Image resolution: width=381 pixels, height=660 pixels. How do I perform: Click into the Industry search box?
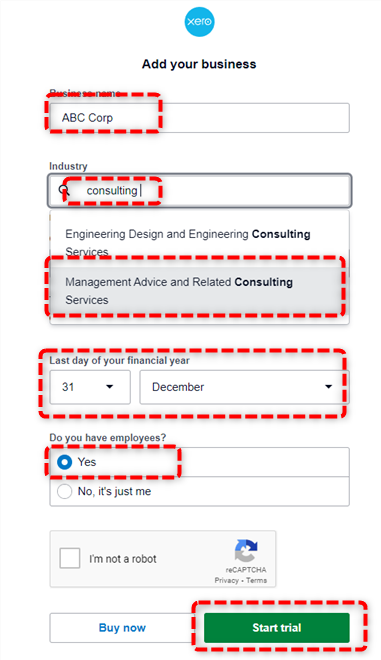pos(200,191)
